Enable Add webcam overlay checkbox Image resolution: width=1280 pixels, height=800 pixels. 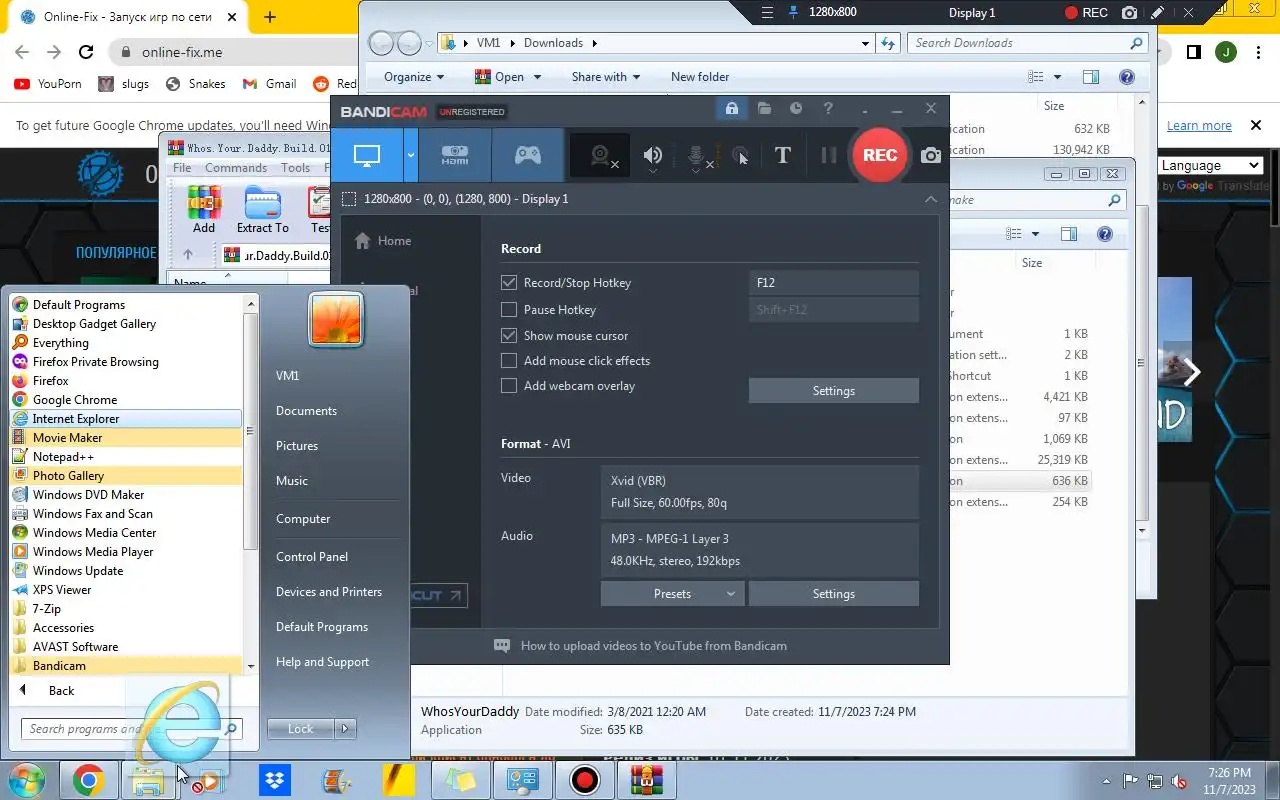[x=509, y=386]
